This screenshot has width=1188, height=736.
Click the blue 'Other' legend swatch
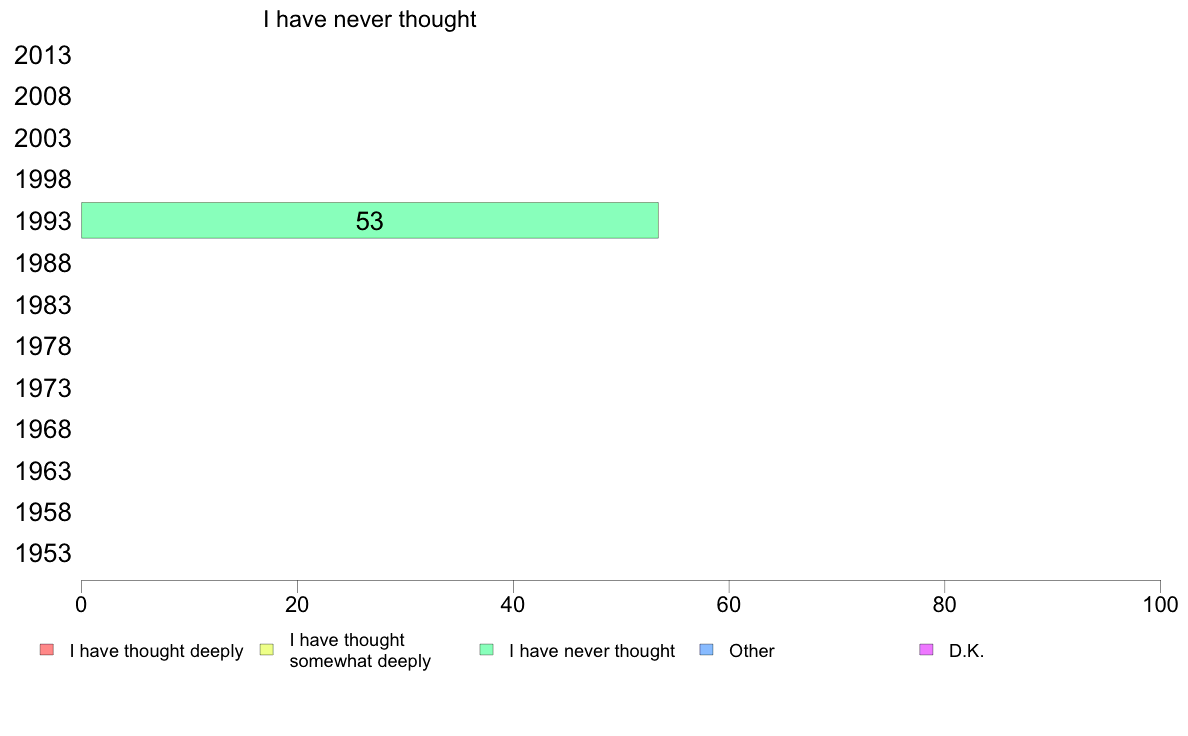pyautogui.click(x=706, y=650)
